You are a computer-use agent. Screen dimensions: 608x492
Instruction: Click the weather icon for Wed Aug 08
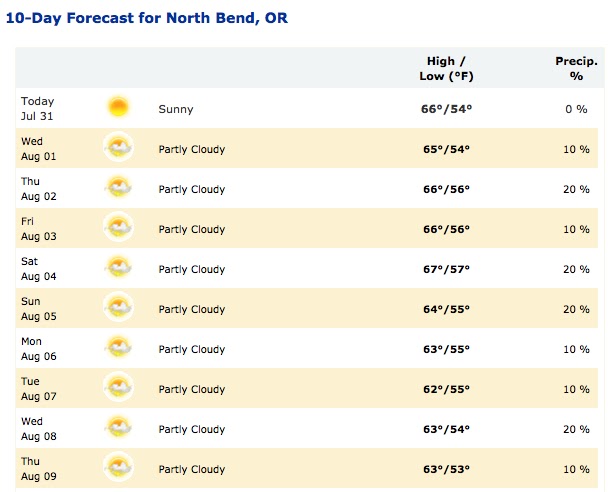click(118, 427)
